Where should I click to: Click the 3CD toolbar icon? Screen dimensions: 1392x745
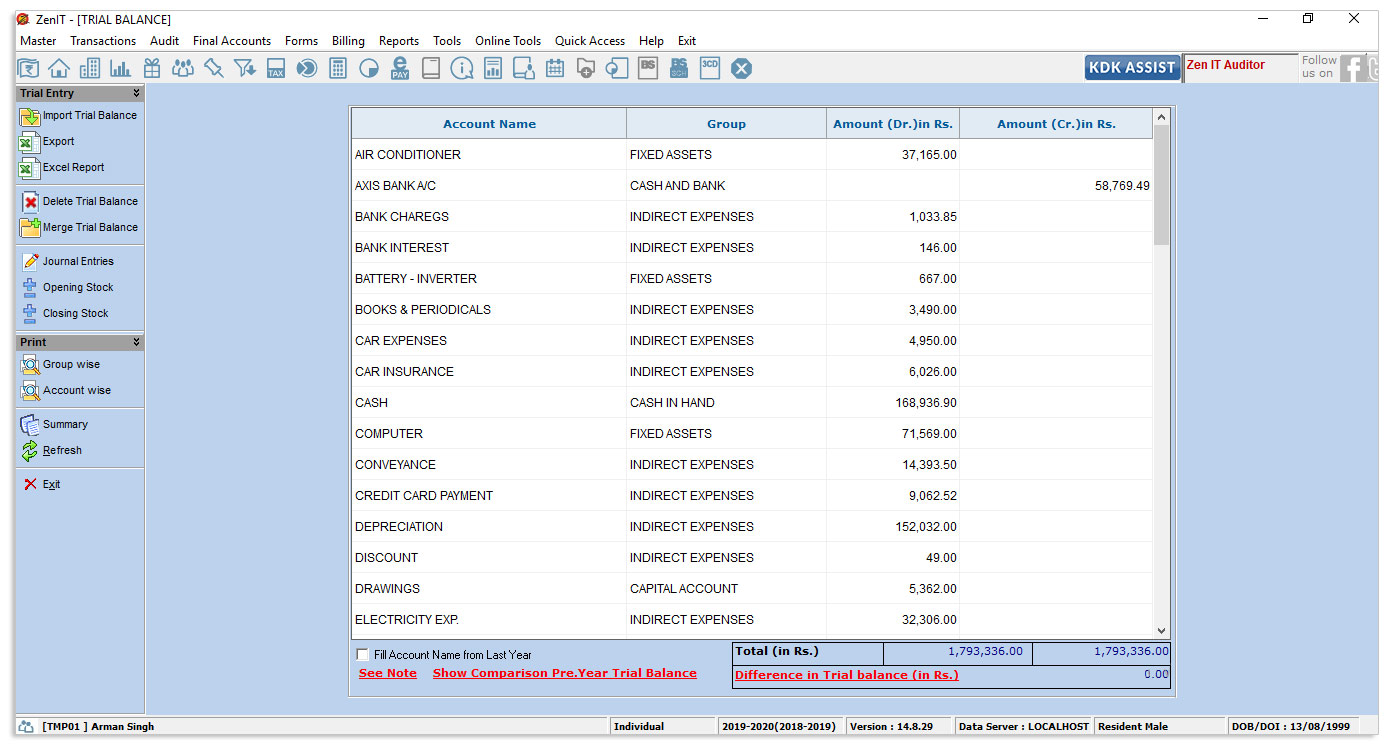pyautogui.click(x=710, y=68)
